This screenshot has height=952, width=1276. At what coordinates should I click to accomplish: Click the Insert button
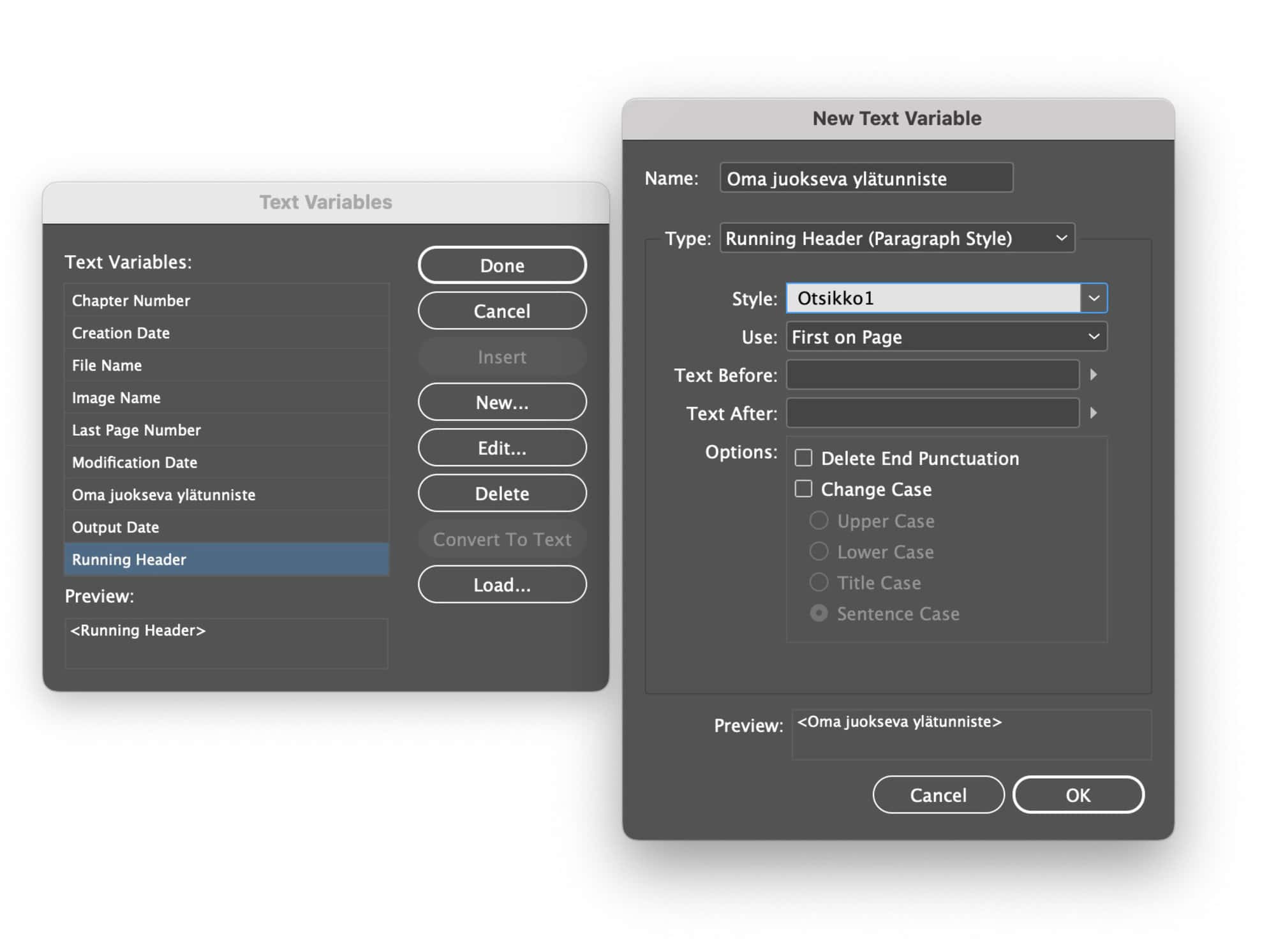point(502,357)
